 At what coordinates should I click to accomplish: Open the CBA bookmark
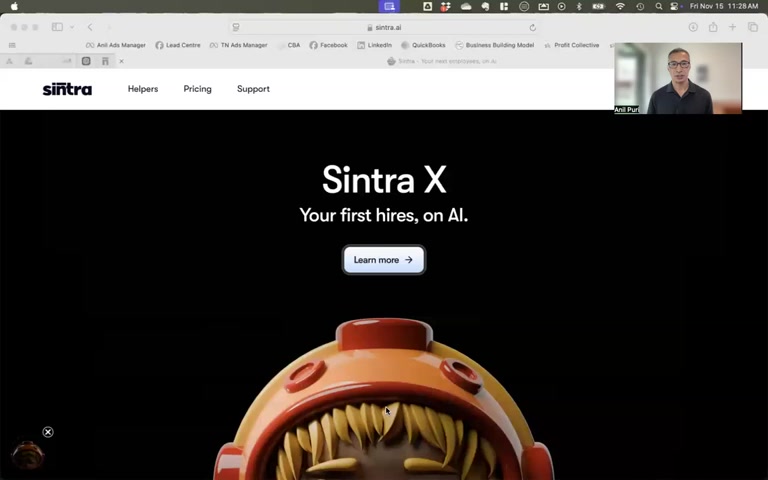click(x=289, y=45)
